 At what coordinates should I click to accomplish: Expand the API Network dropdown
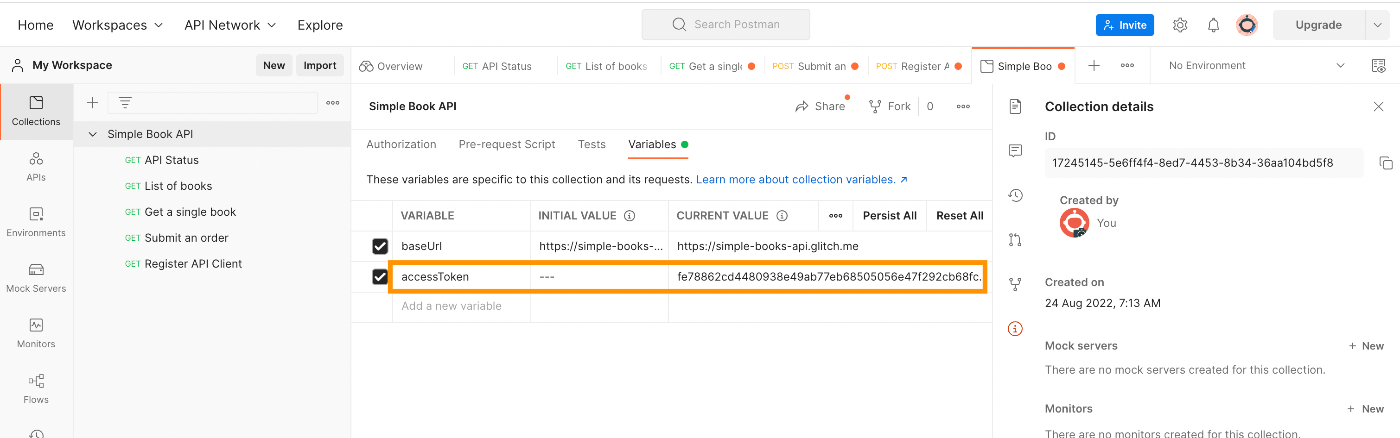[231, 25]
